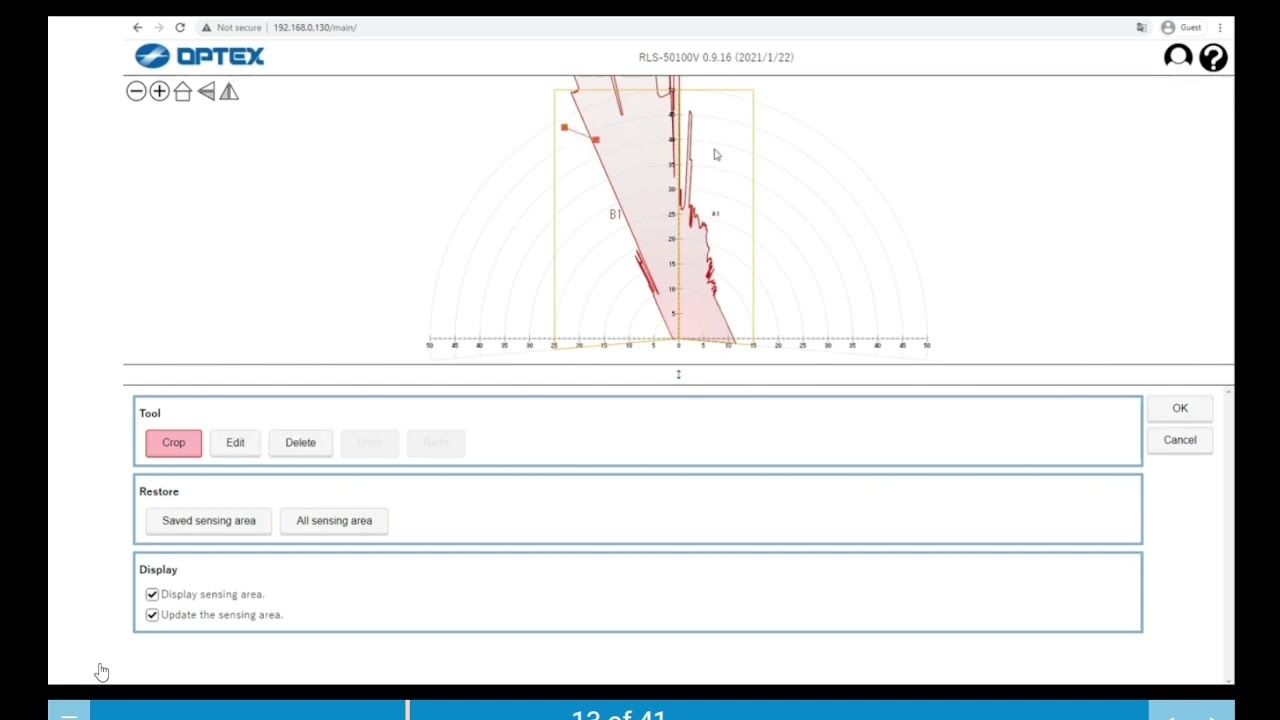Screen dimensions: 1280x720
Task: Click the RLS-50100V version text
Action: tap(716, 57)
